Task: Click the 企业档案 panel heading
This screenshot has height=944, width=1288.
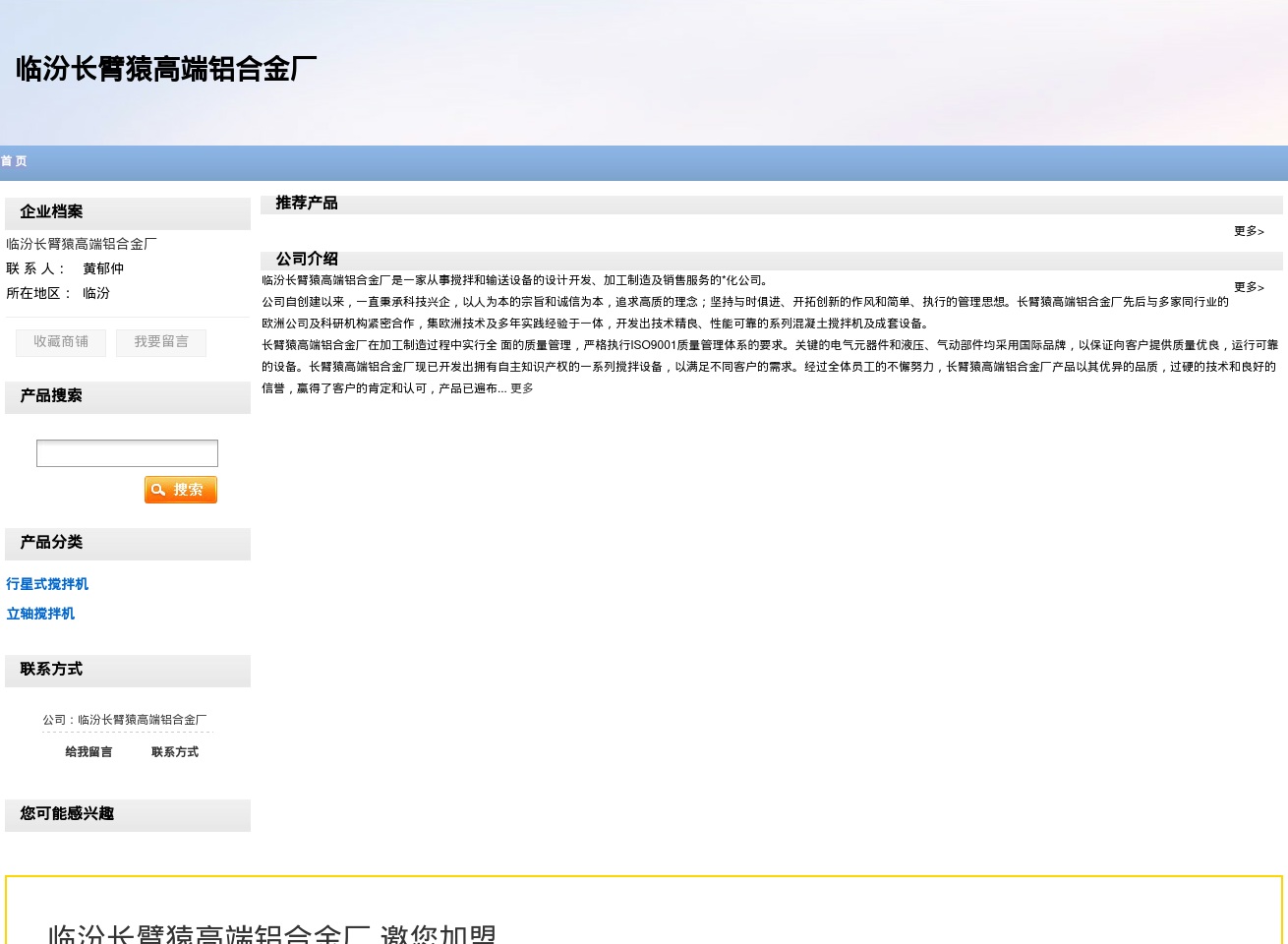Action: 51,211
